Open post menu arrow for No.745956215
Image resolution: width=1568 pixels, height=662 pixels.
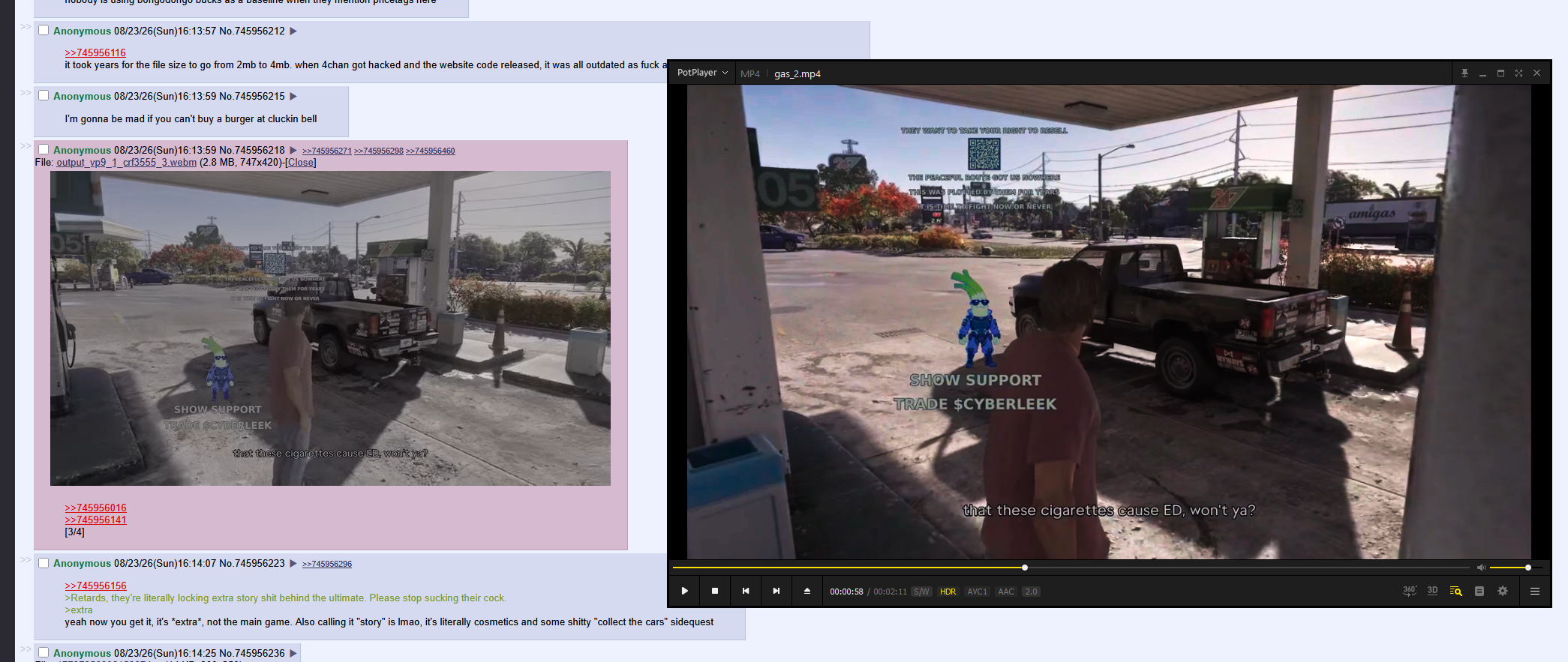pyautogui.click(x=293, y=96)
